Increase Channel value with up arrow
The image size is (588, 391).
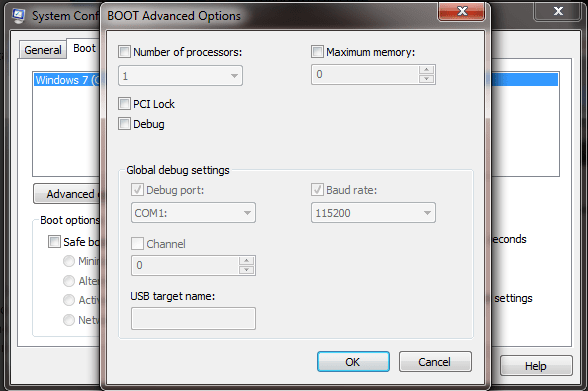246,261
